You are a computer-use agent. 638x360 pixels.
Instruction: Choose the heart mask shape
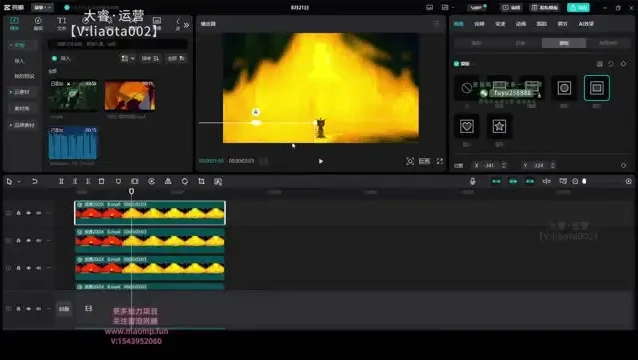coord(467,127)
